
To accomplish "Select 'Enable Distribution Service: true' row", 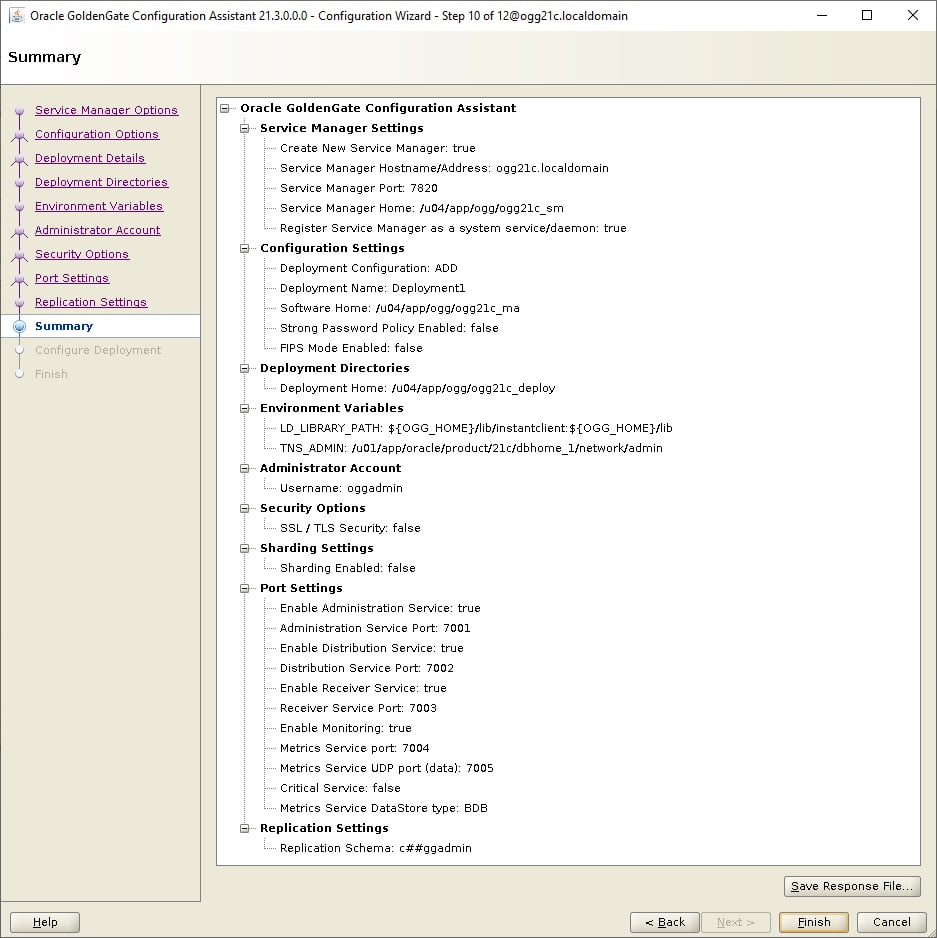I will click(372, 648).
